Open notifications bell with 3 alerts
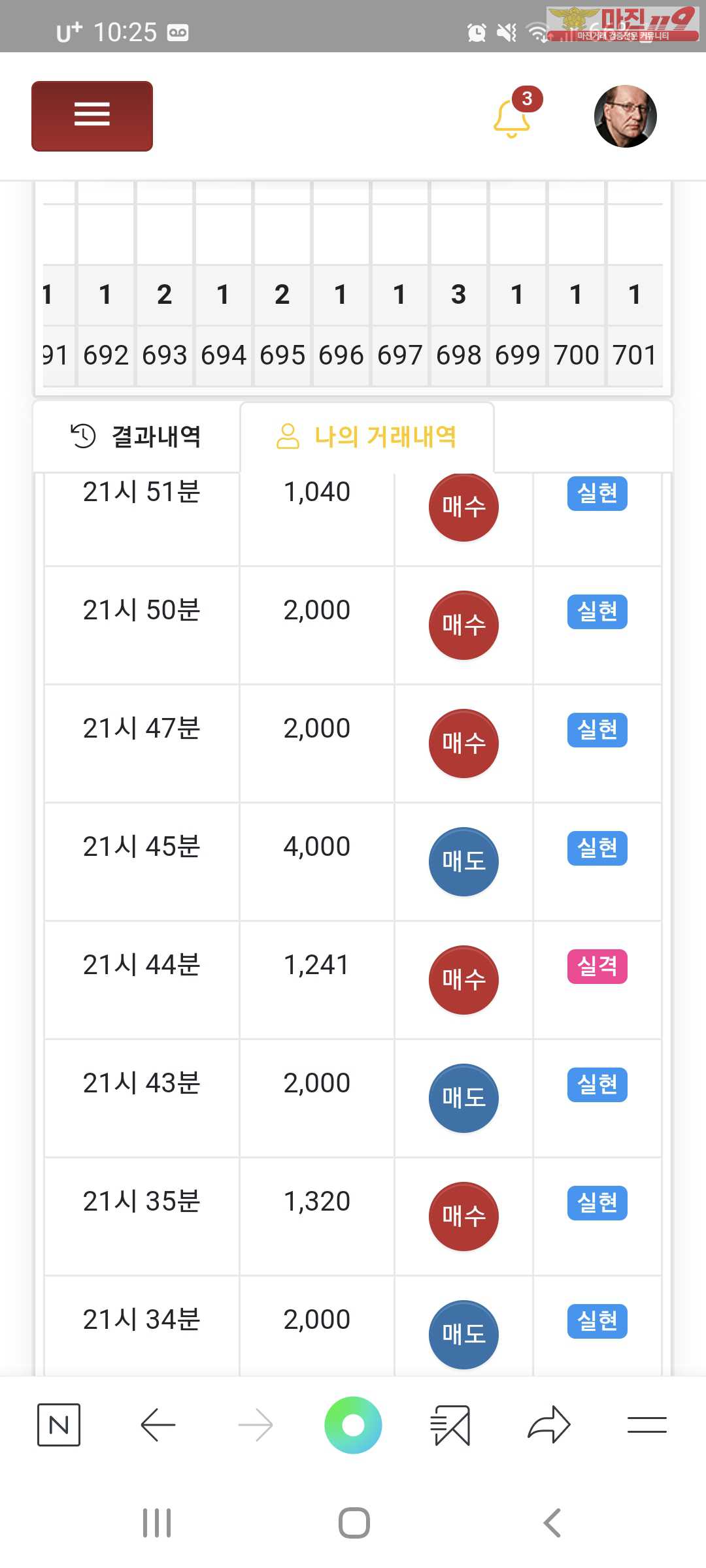The height and width of the screenshot is (1568, 706). click(513, 115)
